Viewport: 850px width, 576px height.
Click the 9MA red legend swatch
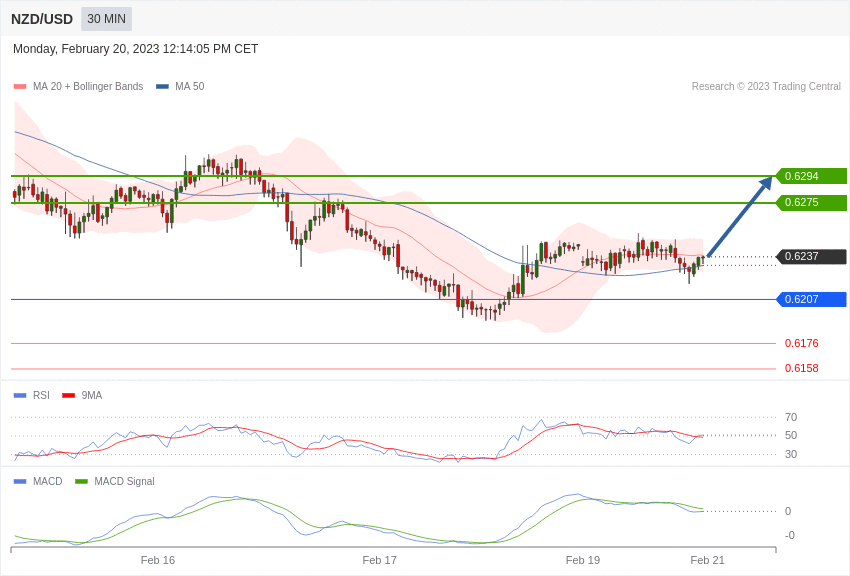pyautogui.click(x=69, y=396)
